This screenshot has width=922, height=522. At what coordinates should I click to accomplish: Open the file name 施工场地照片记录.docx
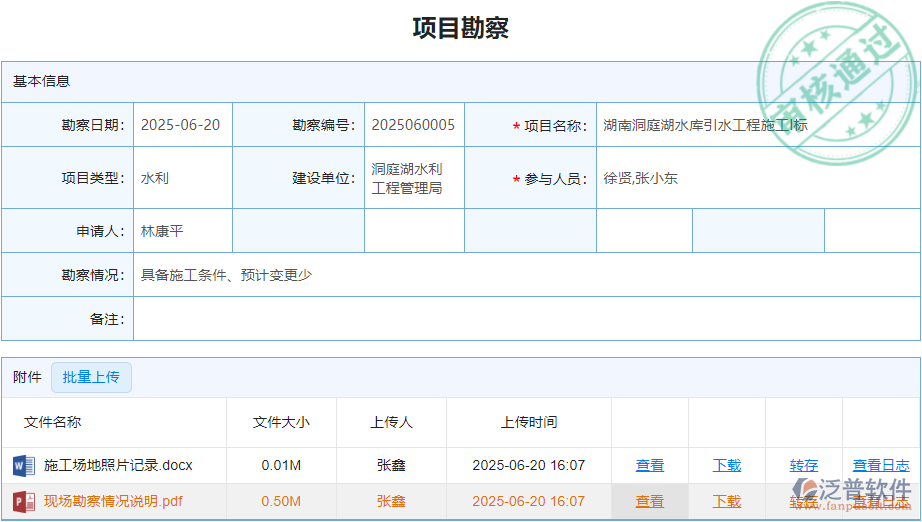[x=118, y=466]
